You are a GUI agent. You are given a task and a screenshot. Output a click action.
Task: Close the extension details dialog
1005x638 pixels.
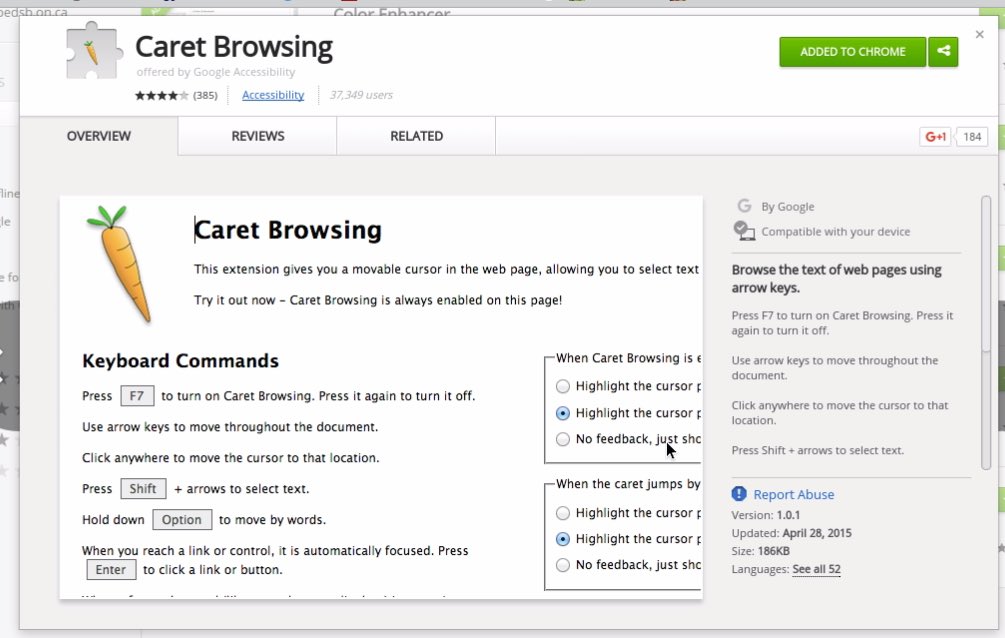(979, 35)
